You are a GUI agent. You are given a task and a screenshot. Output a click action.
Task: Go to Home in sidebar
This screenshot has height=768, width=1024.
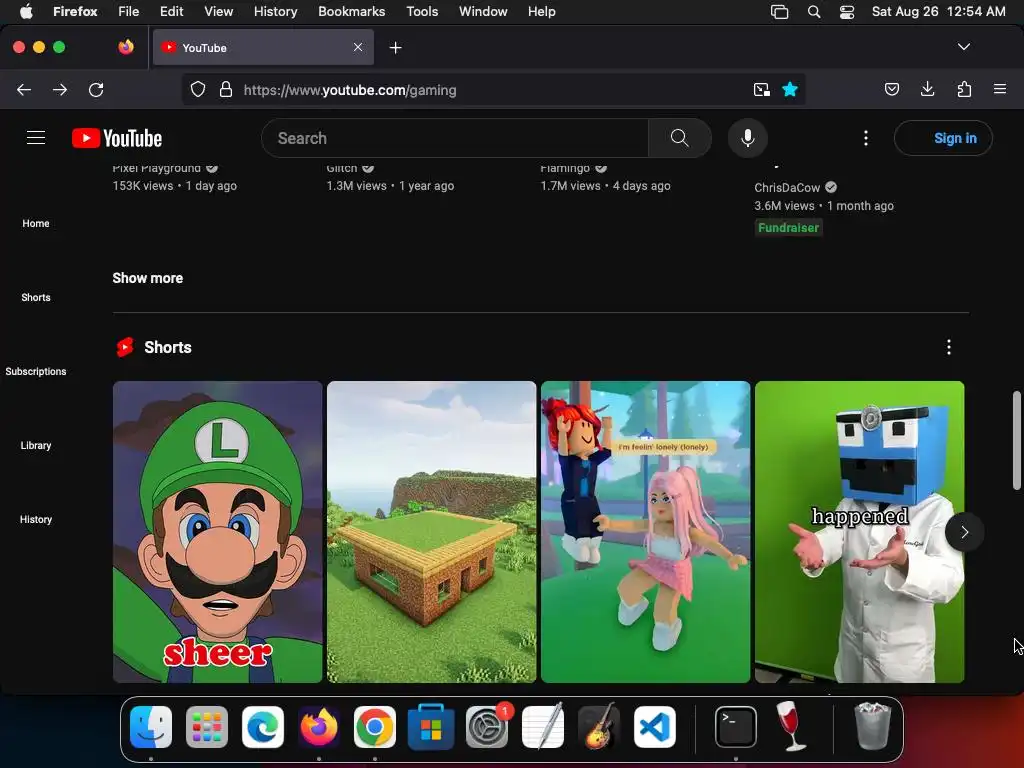36,223
